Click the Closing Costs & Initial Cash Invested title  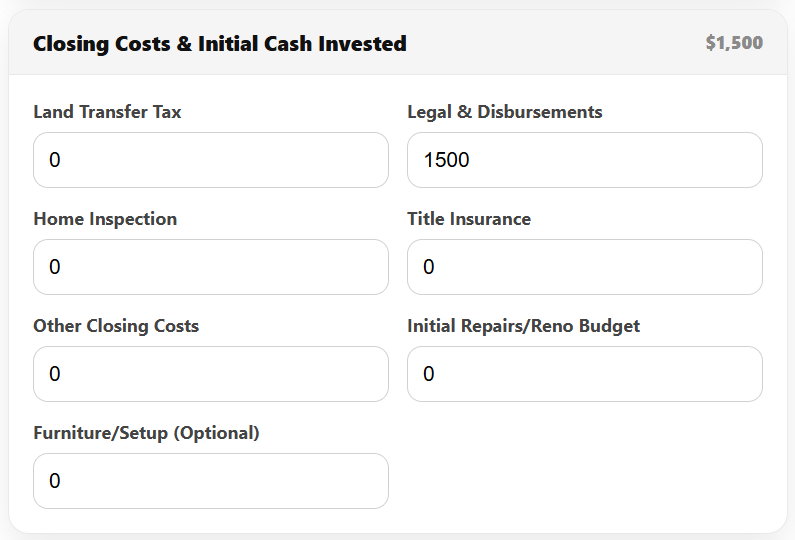[219, 44]
